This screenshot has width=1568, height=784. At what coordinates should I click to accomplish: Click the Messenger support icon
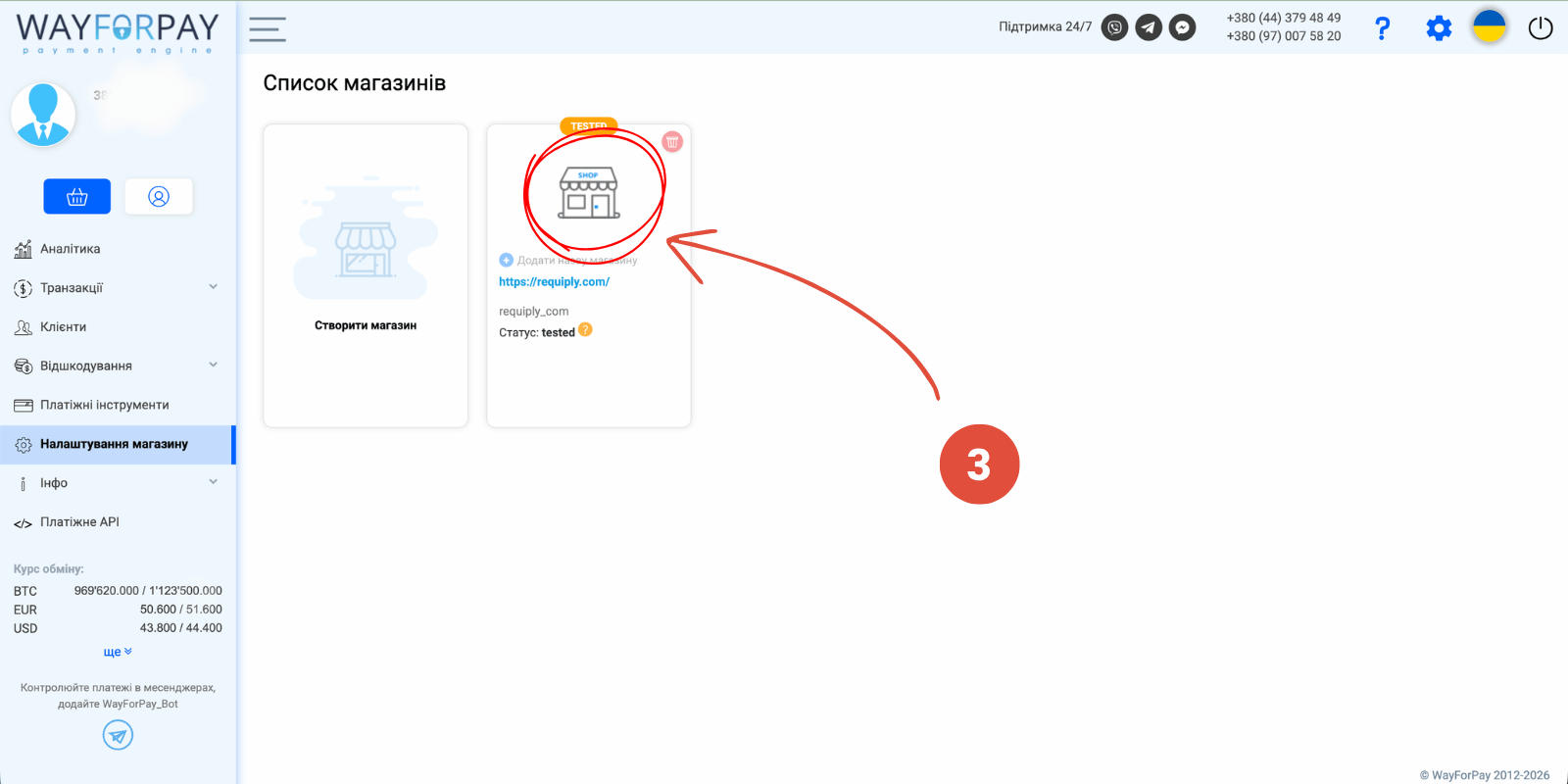1183,27
